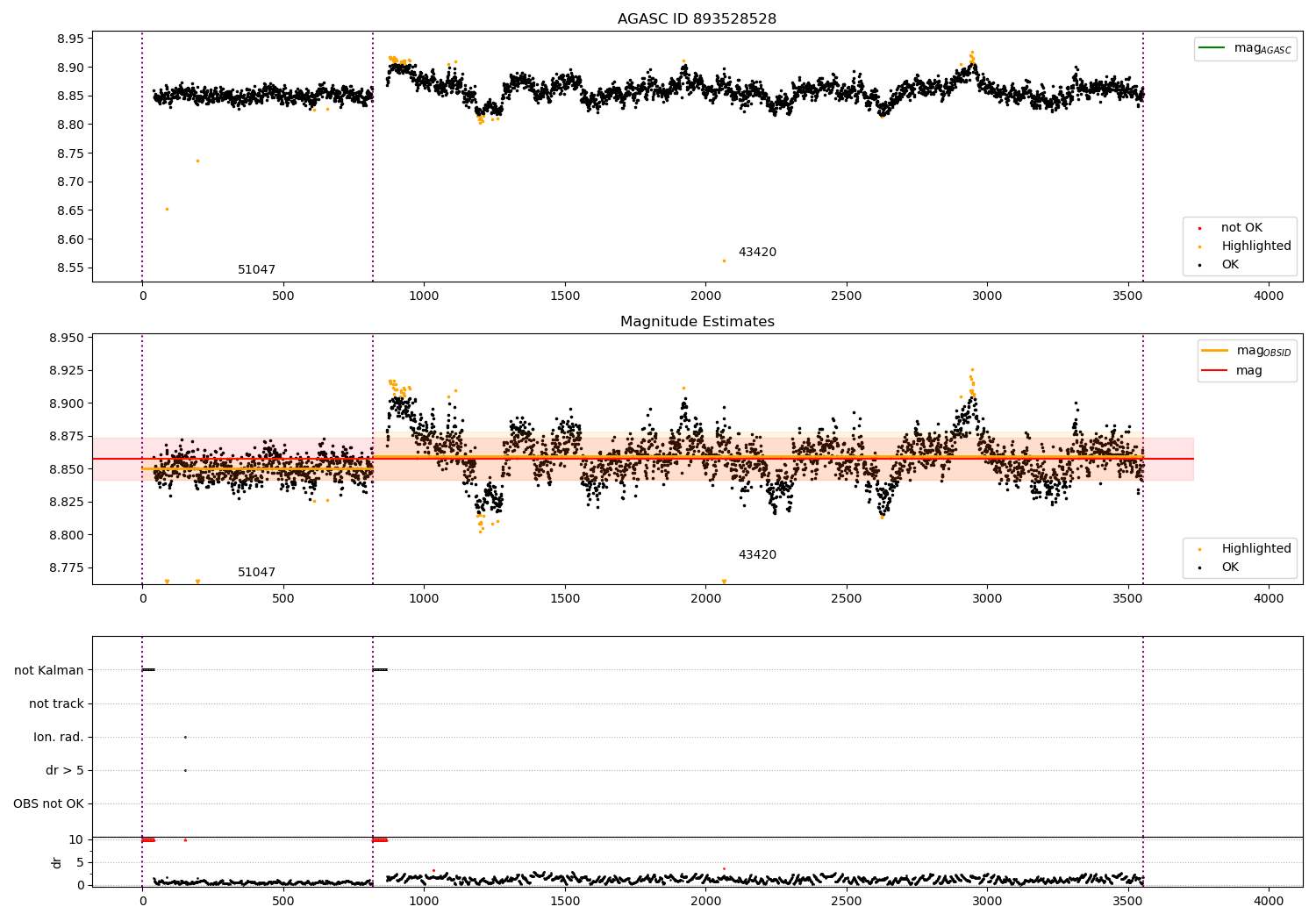Click the red line sample beside mag legend
The height and width of the screenshot is (921, 1316).
point(1215,371)
